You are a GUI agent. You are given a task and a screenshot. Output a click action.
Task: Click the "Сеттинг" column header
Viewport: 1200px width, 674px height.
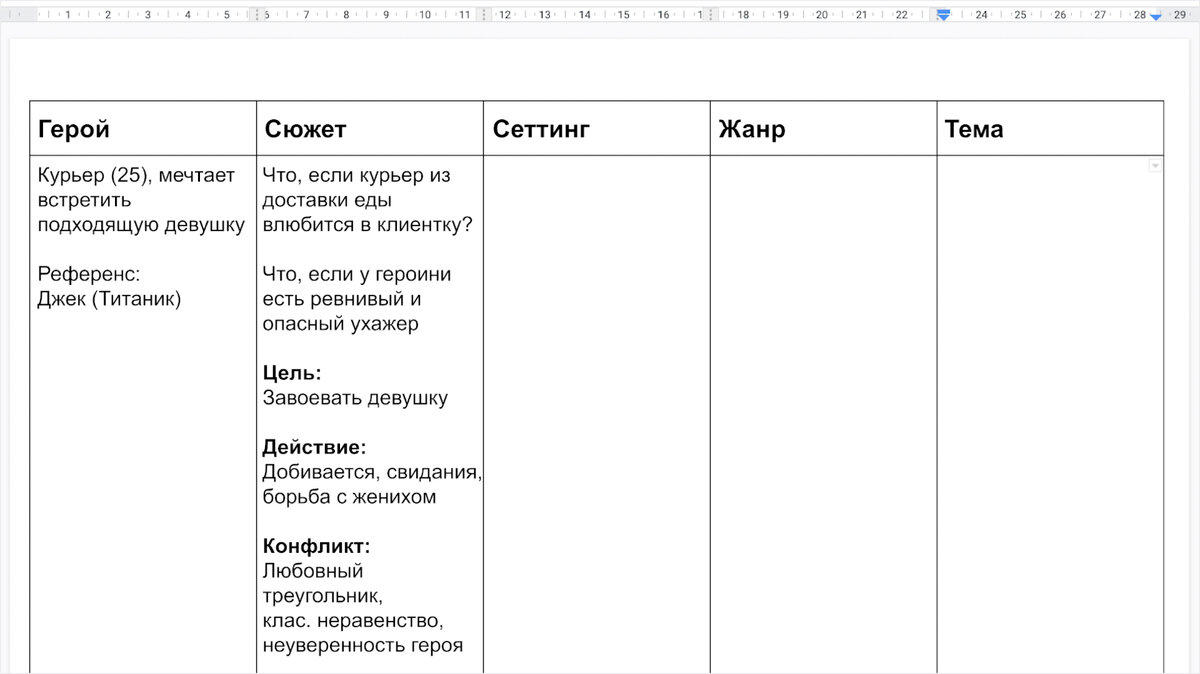point(541,129)
